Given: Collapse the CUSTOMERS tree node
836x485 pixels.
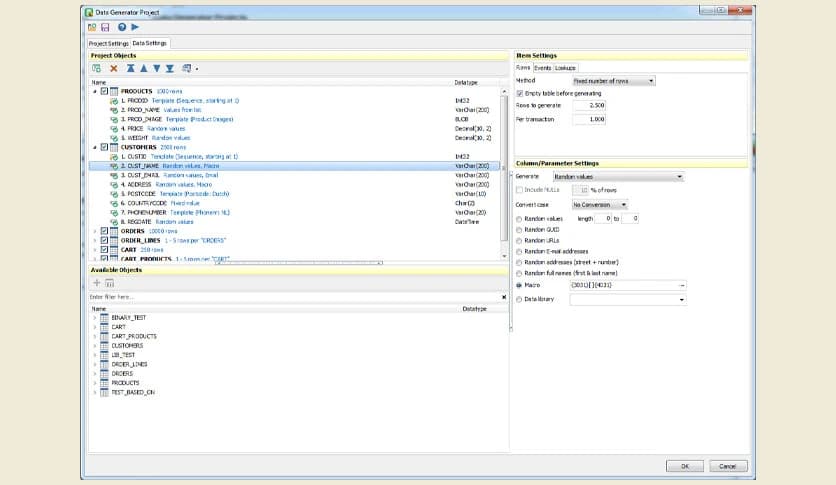Looking at the screenshot, I should tap(95, 148).
